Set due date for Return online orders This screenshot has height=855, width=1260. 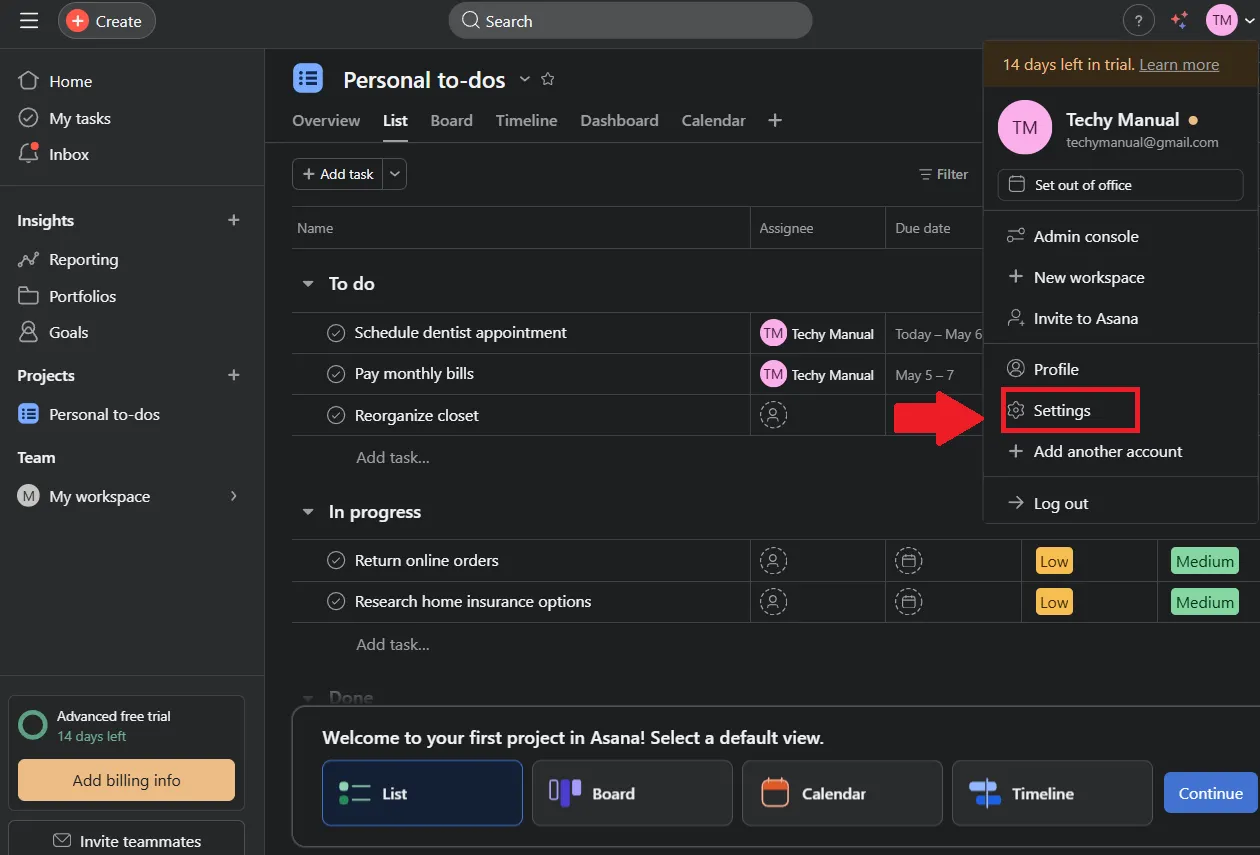(908, 561)
